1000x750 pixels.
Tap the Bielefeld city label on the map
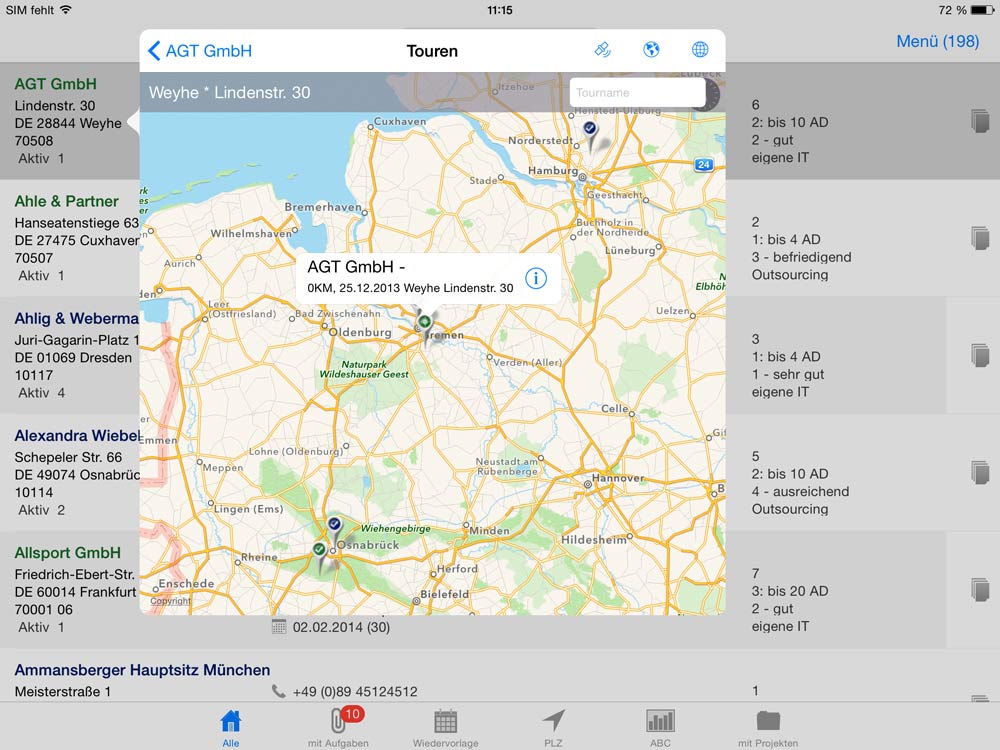(445, 594)
